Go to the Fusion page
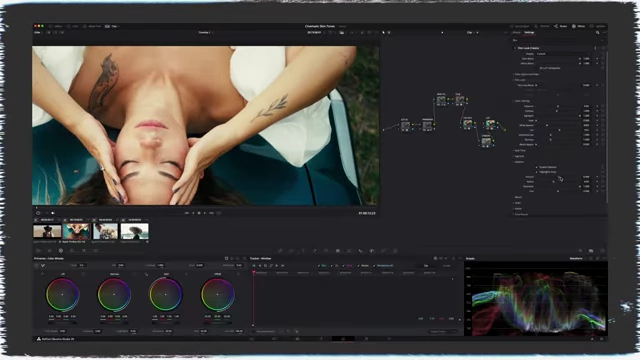This screenshot has width=640, height=360. pyautogui.click(x=320, y=338)
